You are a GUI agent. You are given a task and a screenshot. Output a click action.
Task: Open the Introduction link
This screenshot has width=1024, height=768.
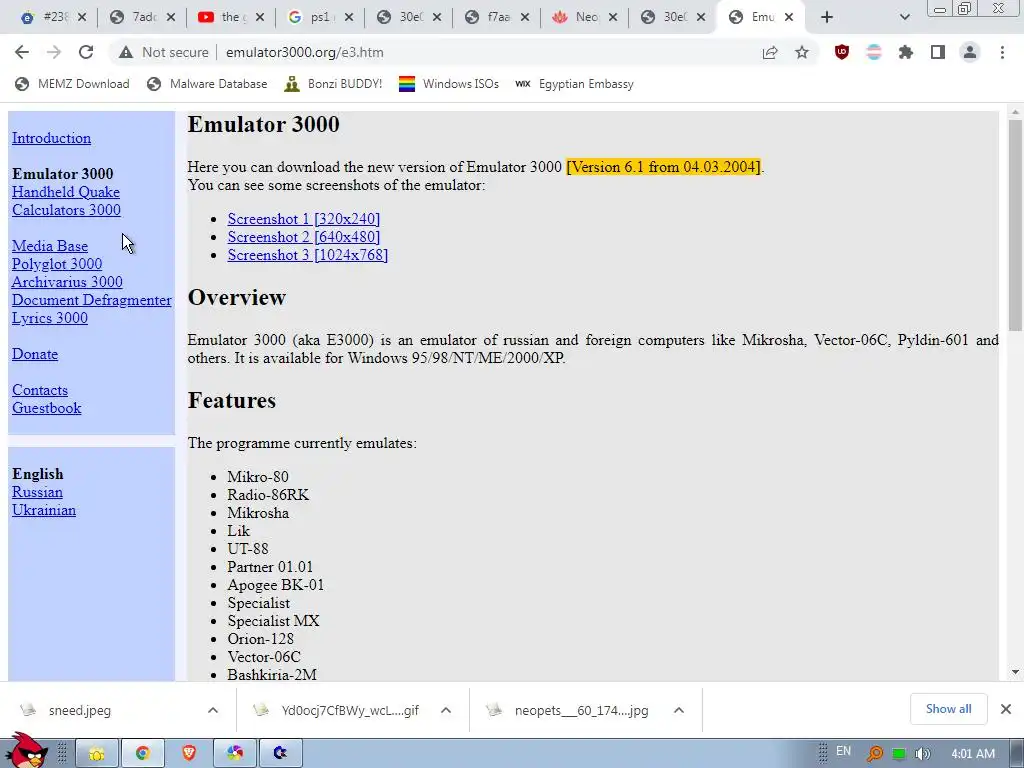tap(52, 138)
